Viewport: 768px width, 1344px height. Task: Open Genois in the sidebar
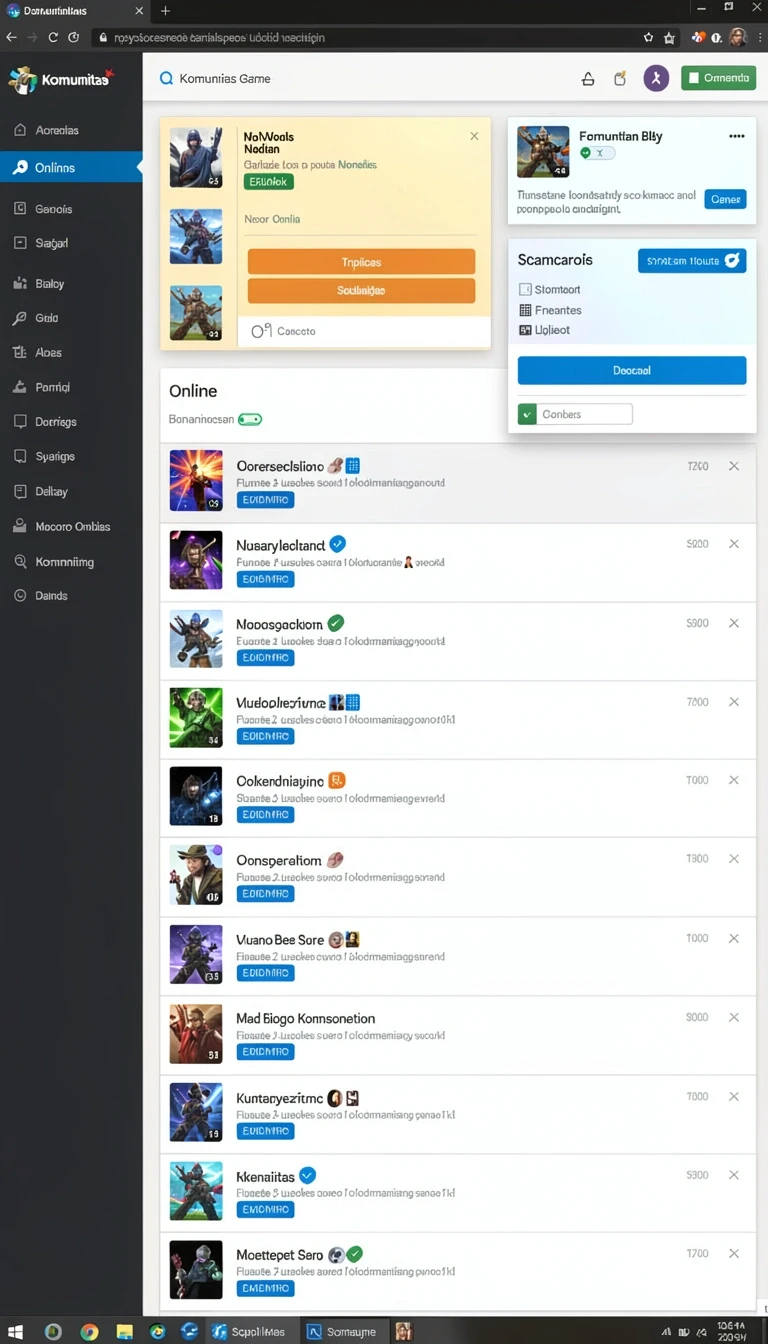[54, 209]
